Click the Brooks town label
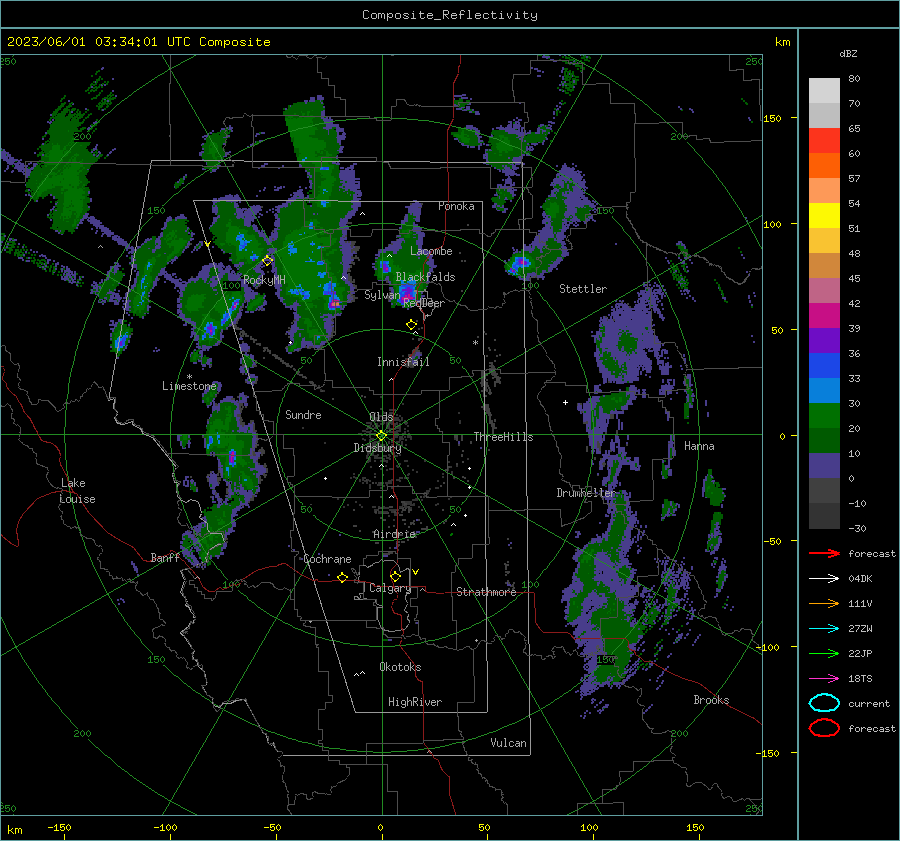 click(711, 700)
